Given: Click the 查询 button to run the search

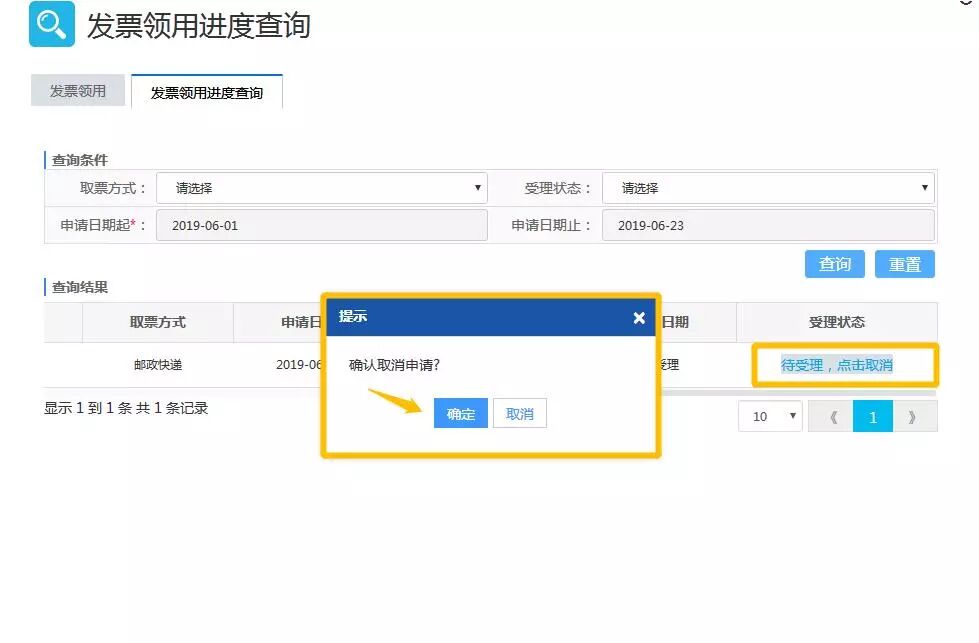Looking at the screenshot, I should pyautogui.click(x=833, y=264).
